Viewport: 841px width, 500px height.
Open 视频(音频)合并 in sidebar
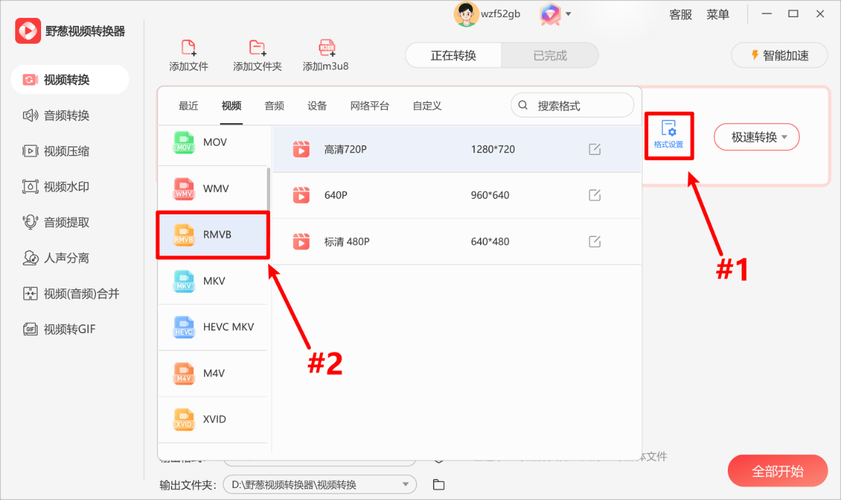pyautogui.click(x=70, y=293)
